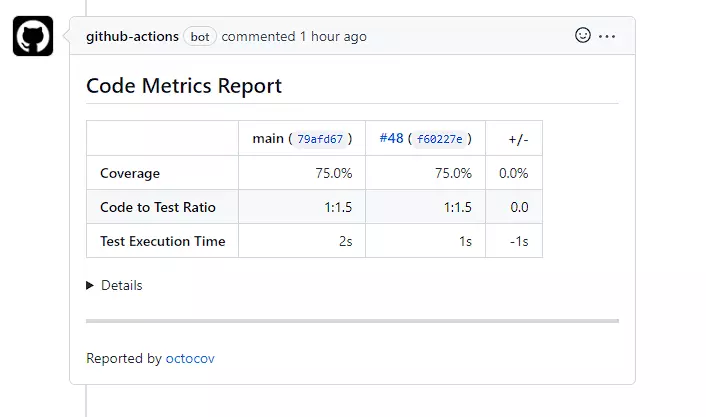
Task: Select the Code to Test Ratio row label
Action: point(157,207)
